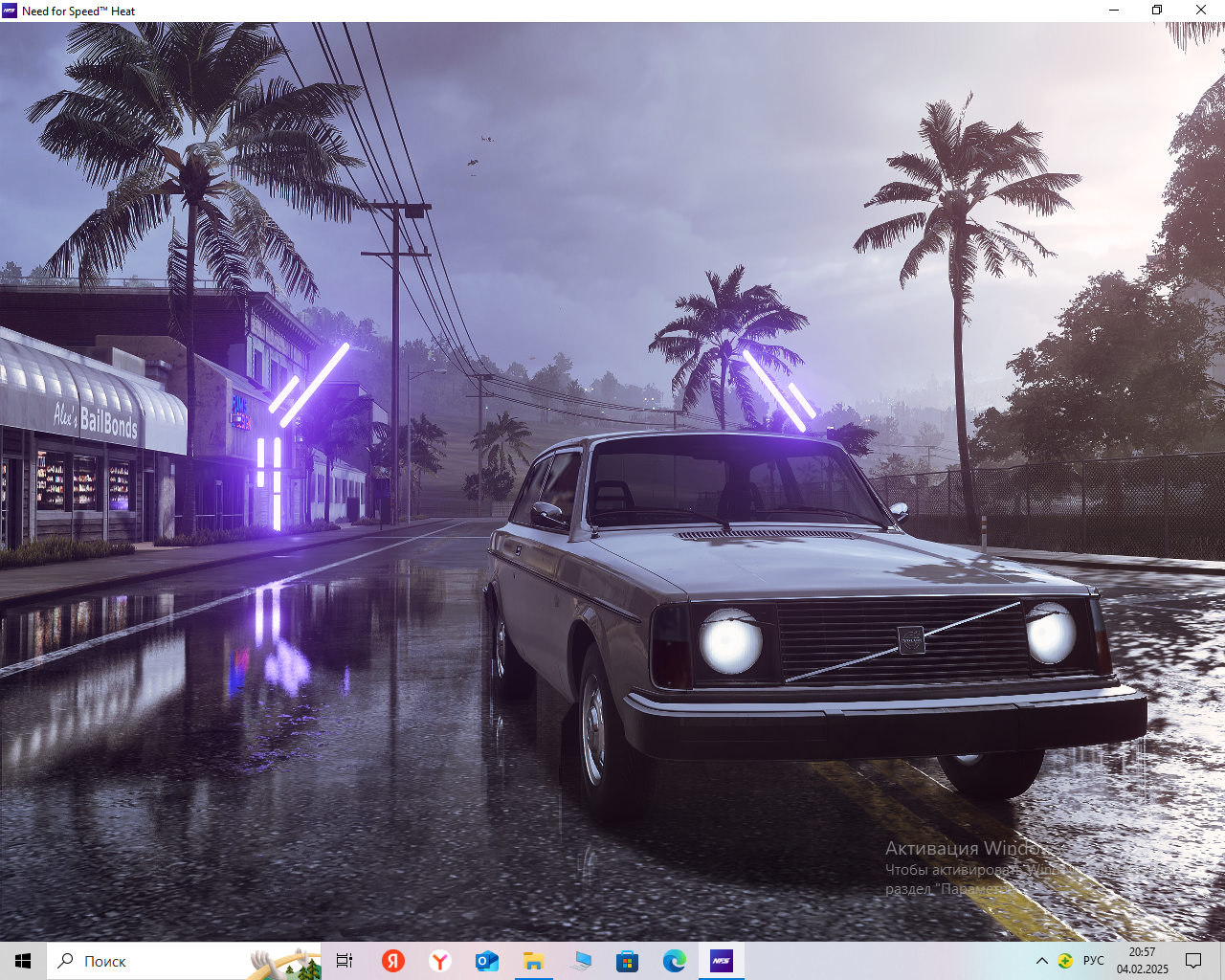This screenshot has width=1225, height=980.
Task: Expand the hidden system tray icons
Action: point(1042,961)
